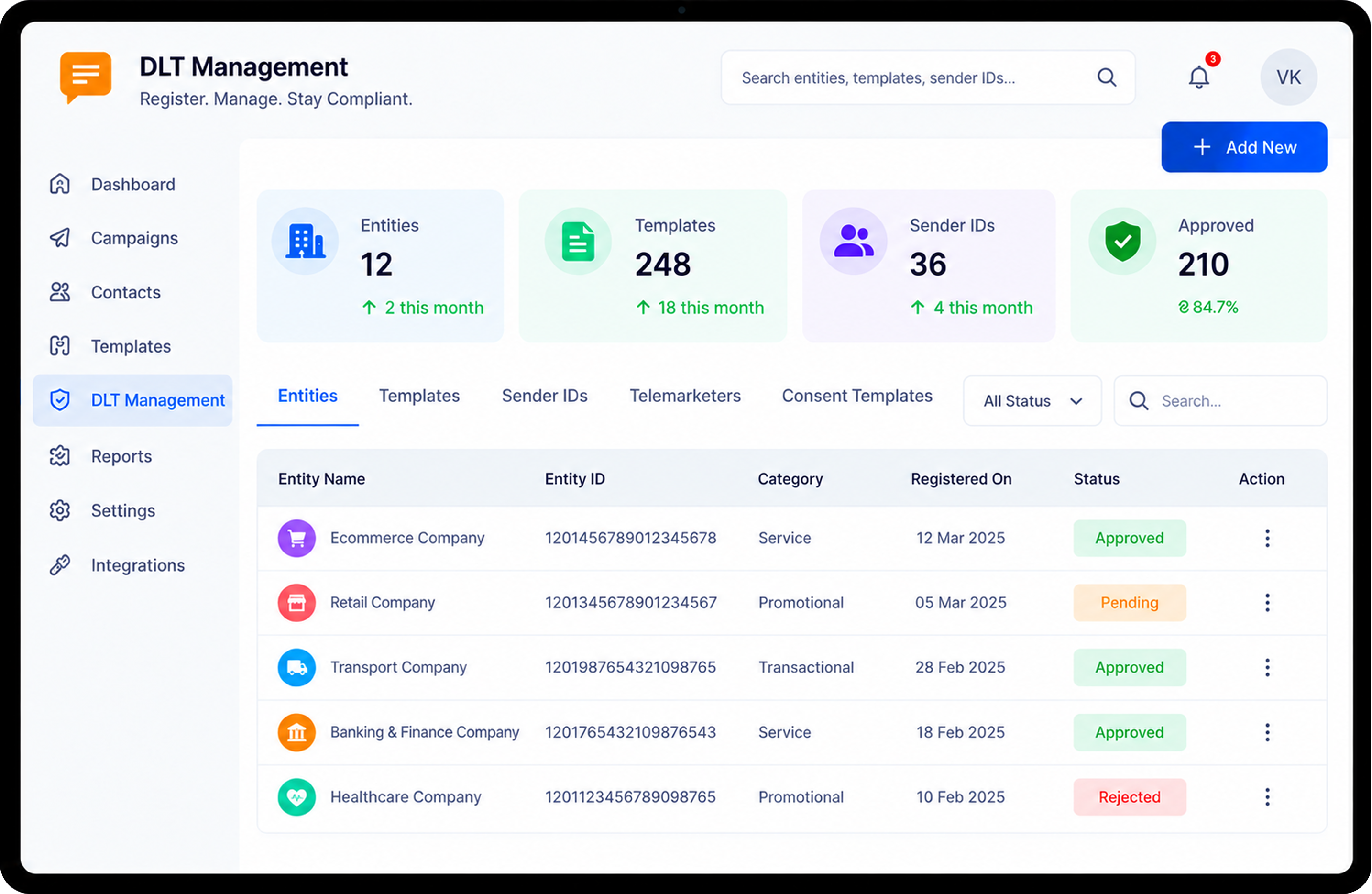1372x894 pixels.
Task: Click the Add New button
Action: point(1244,147)
